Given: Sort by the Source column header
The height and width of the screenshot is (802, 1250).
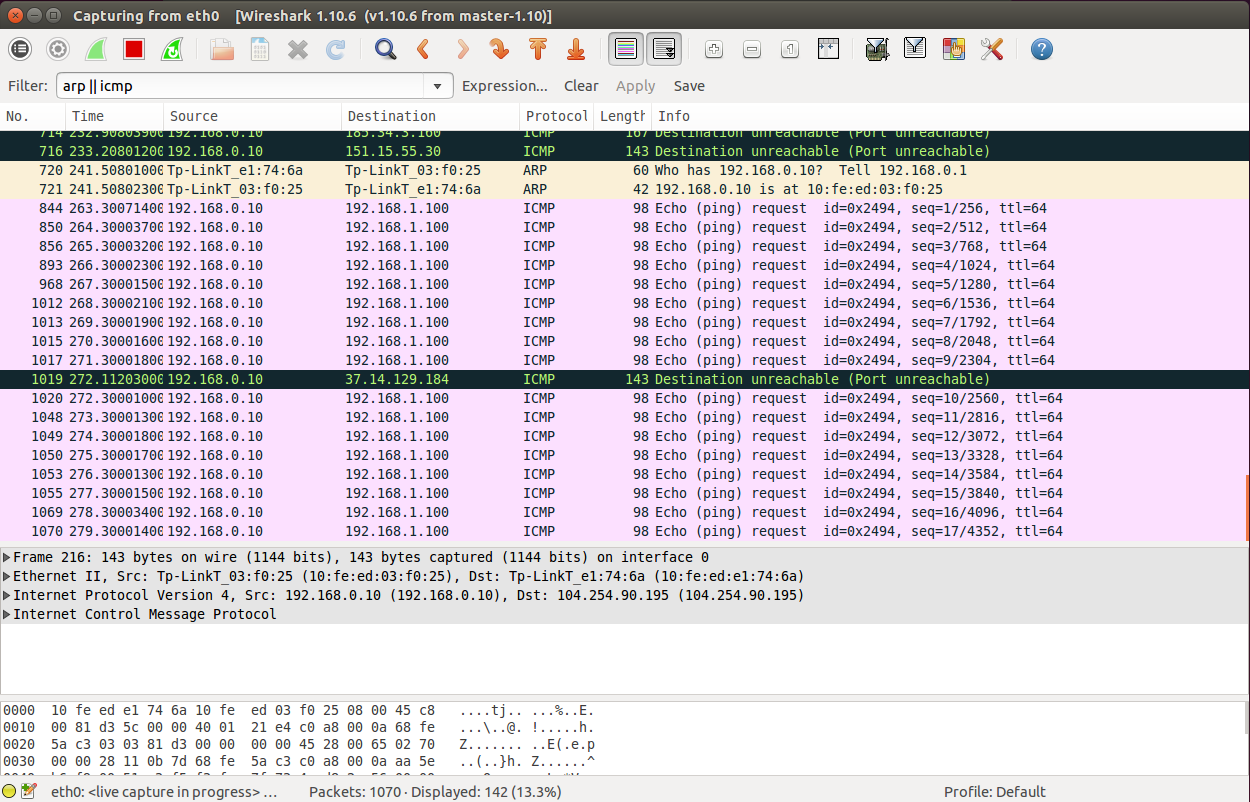Looking at the screenshot, I should [253, 116].
